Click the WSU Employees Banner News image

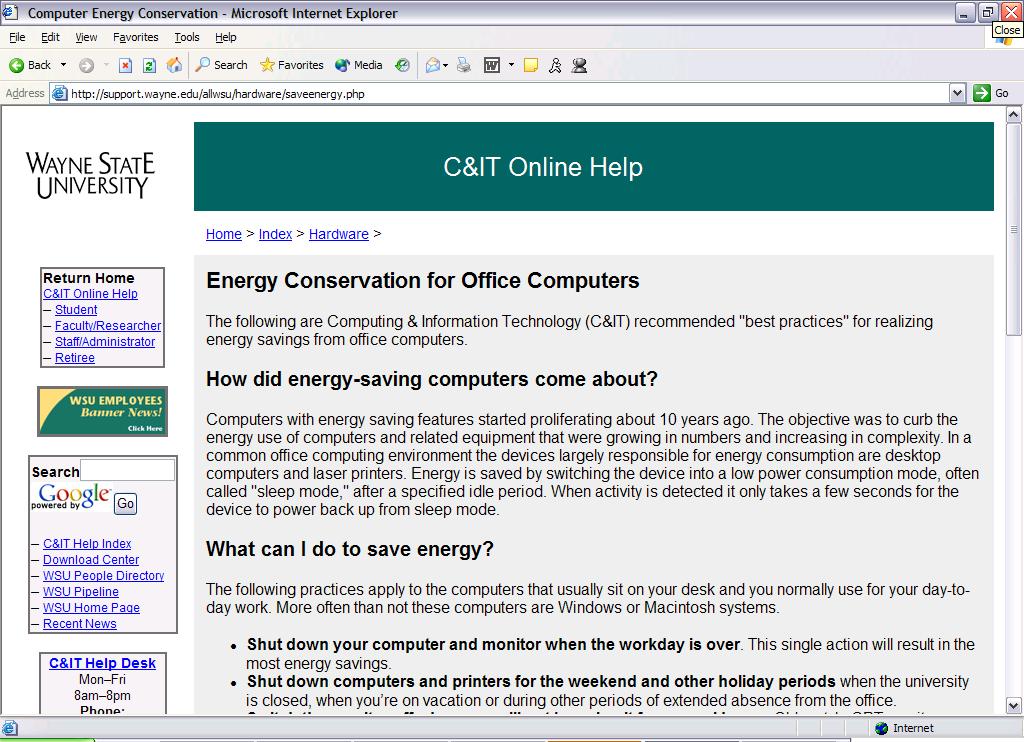[102, 411]
